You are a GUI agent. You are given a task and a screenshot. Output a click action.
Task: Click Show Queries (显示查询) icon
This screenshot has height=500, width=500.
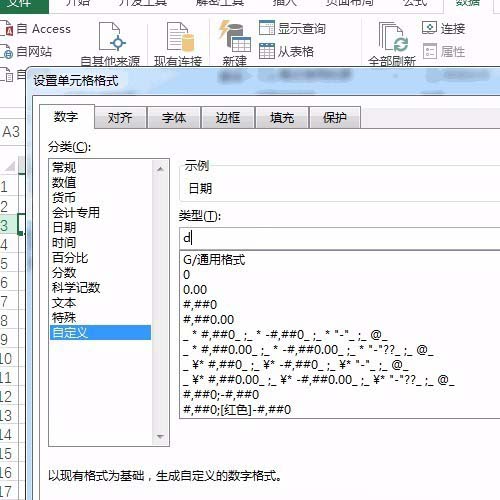(267, 28)
